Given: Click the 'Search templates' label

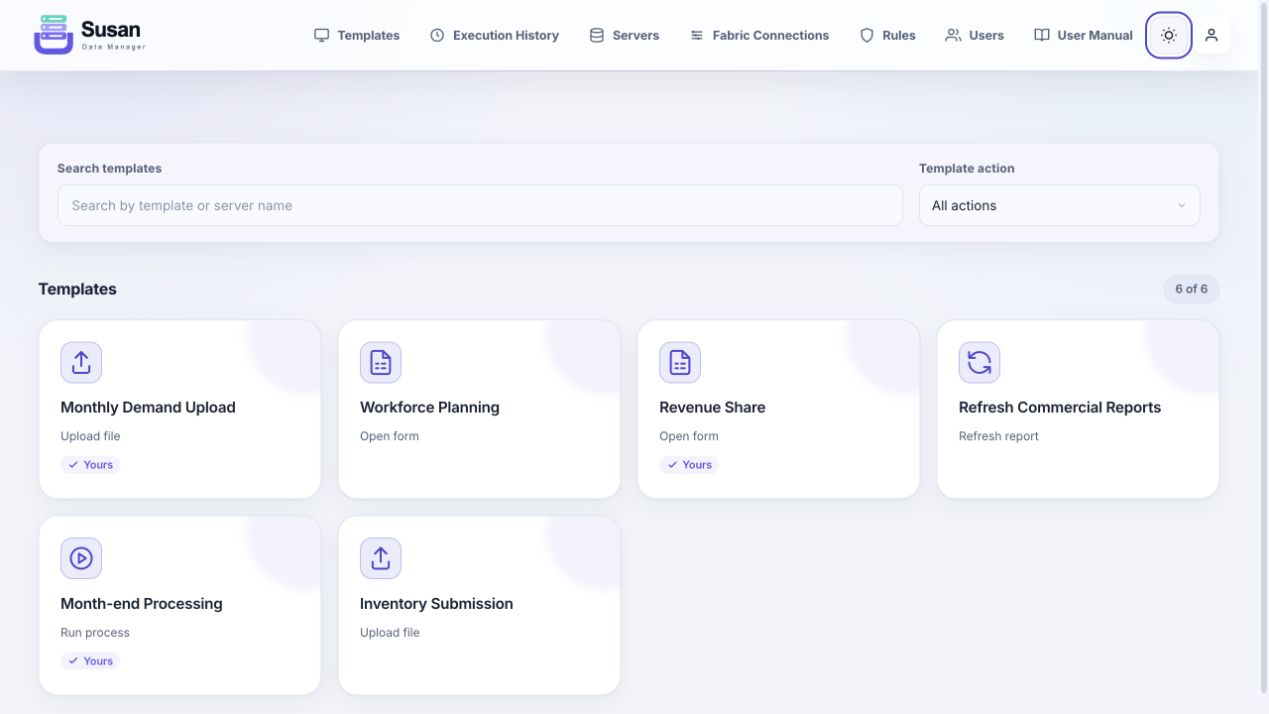Looking at the screenshot, I should [109, 168].
